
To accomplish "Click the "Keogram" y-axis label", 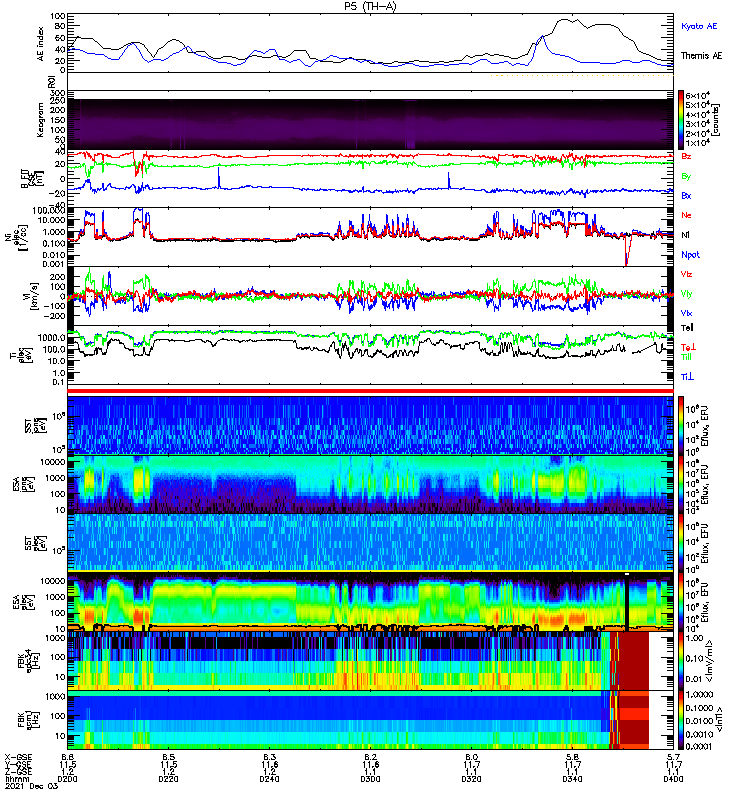I will click(x=40, y=120).
